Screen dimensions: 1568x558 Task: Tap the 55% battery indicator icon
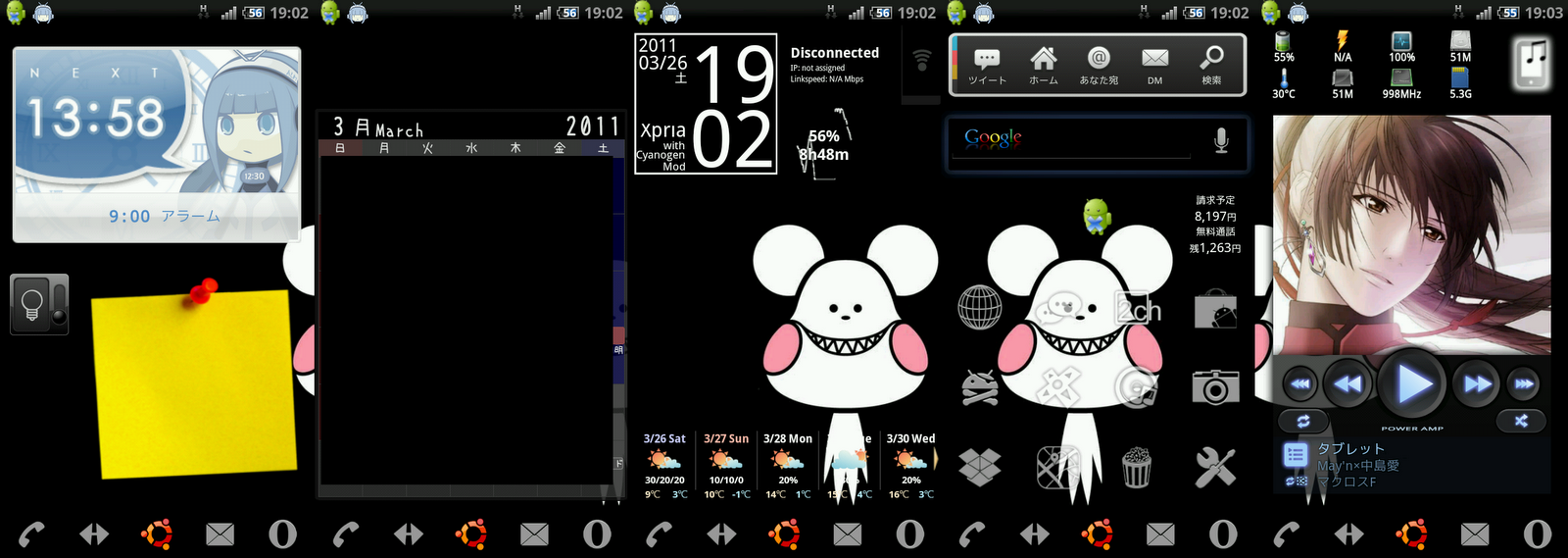point(1284,46)
